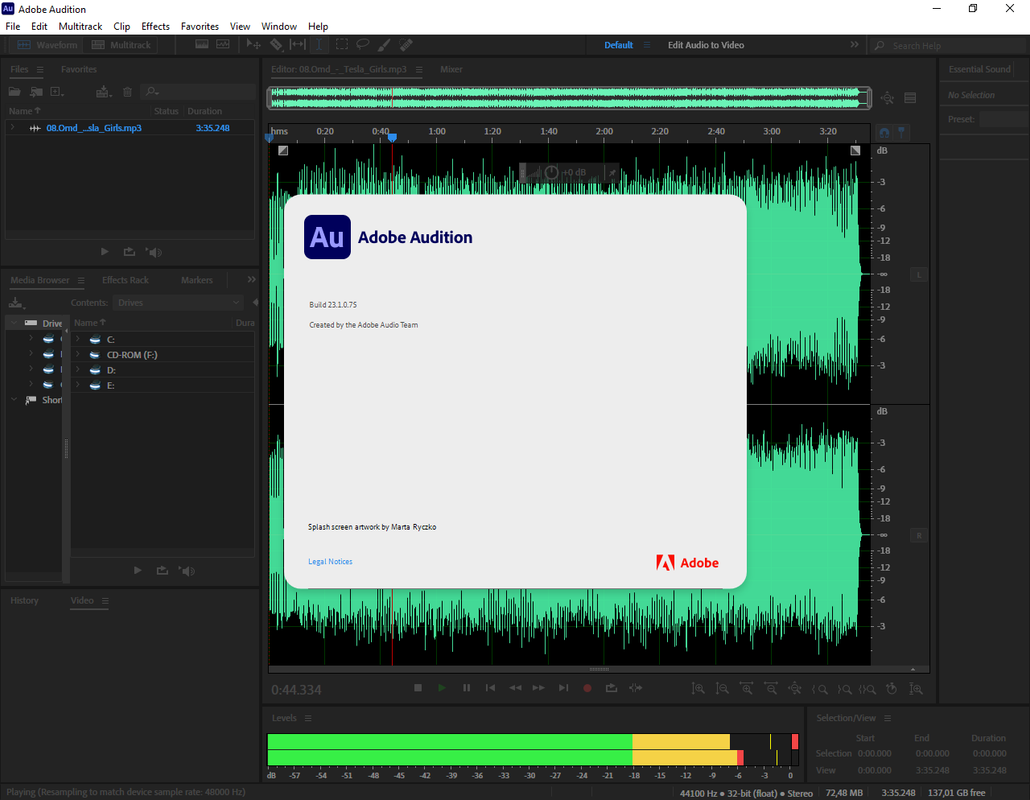
Task: Click Import File icon in Files panel
Action: [x=36, y=92]
